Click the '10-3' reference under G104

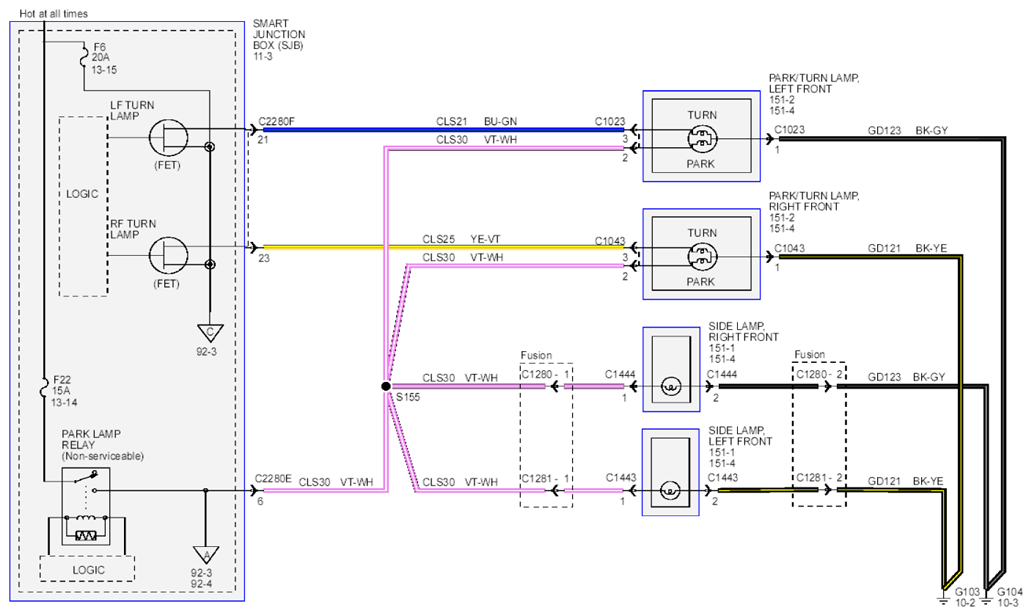click(1008, 603)
